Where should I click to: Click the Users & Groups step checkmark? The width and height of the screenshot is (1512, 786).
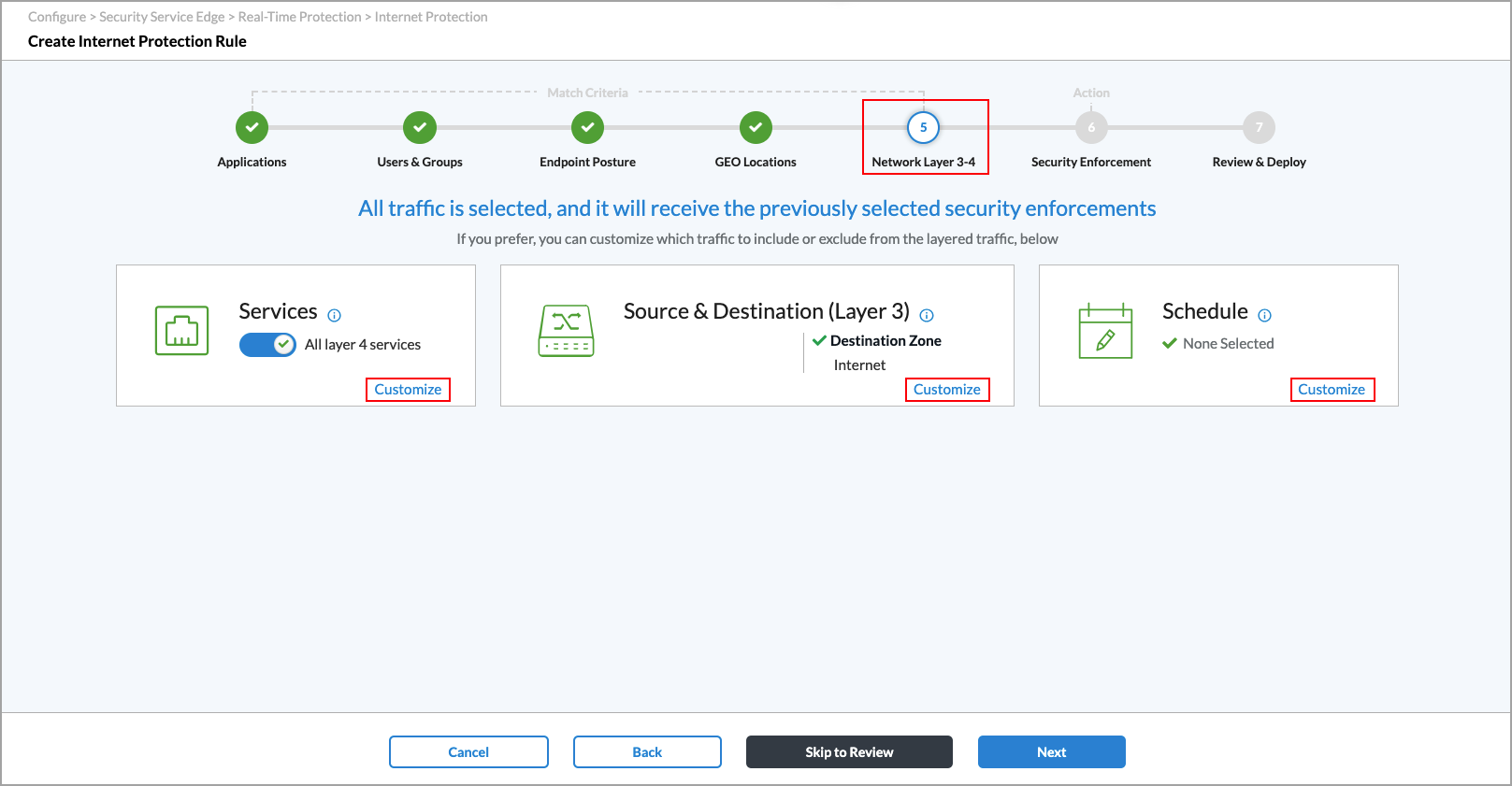[x=420, y=127]
